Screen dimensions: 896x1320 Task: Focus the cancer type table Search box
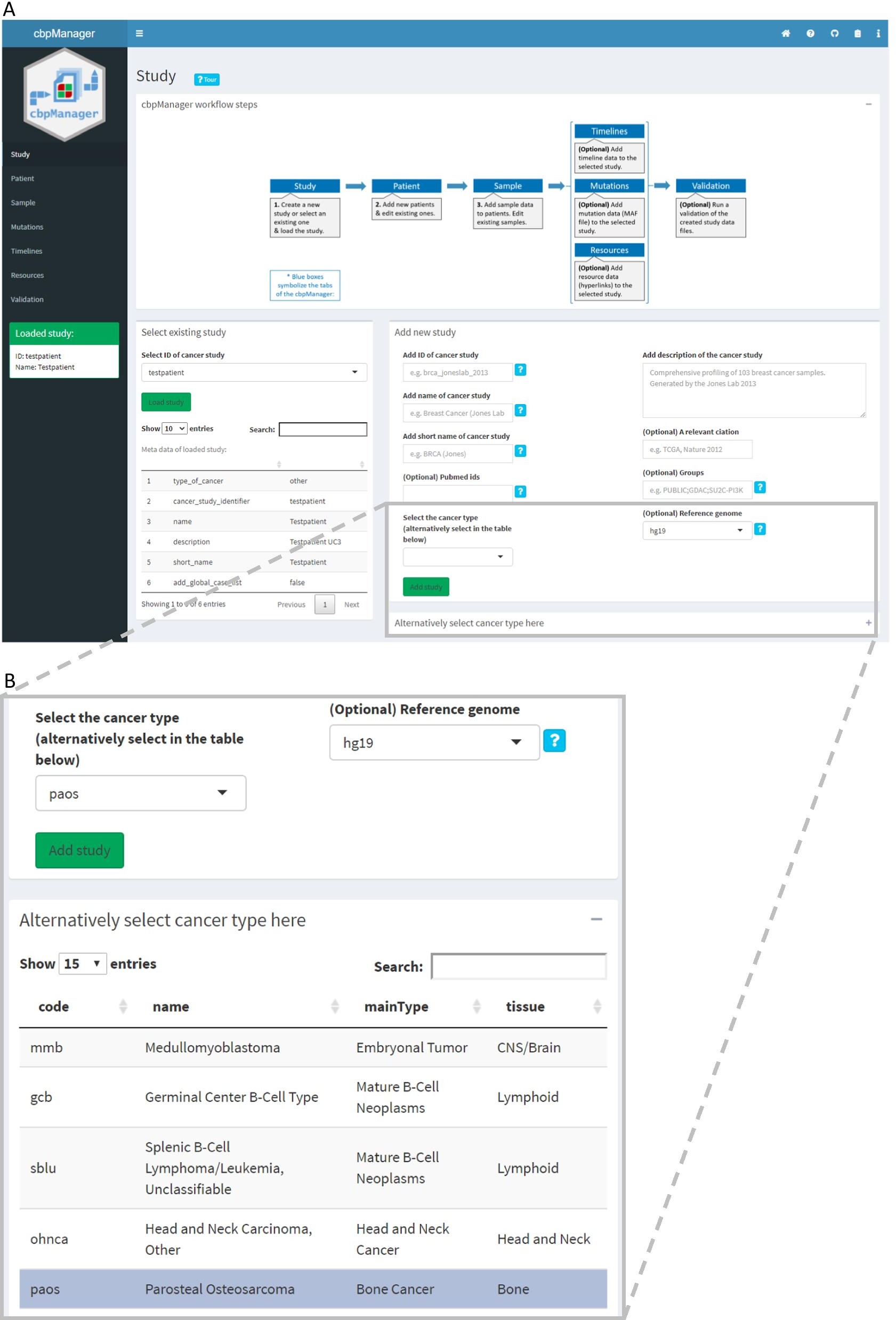pos(519,966)
